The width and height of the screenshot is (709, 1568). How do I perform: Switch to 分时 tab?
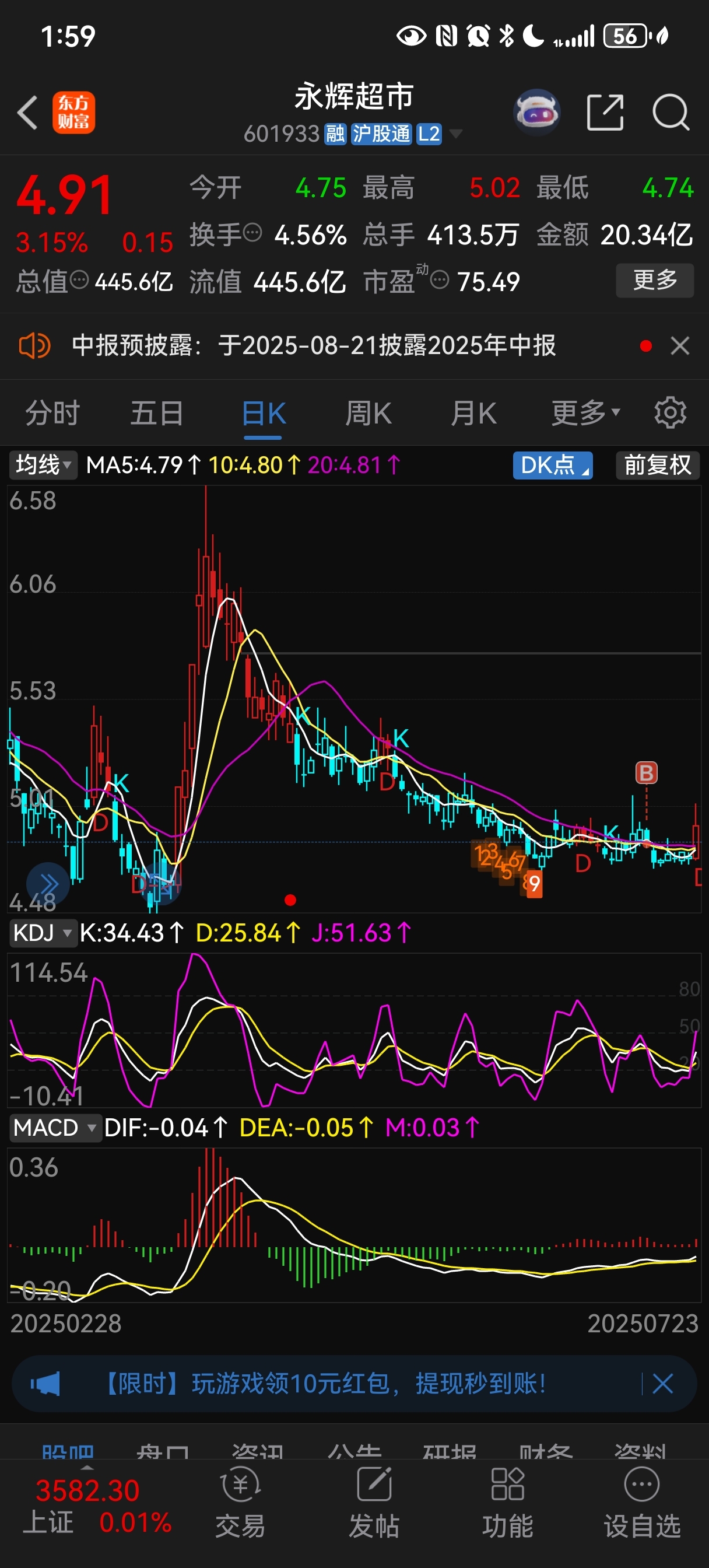52,412
